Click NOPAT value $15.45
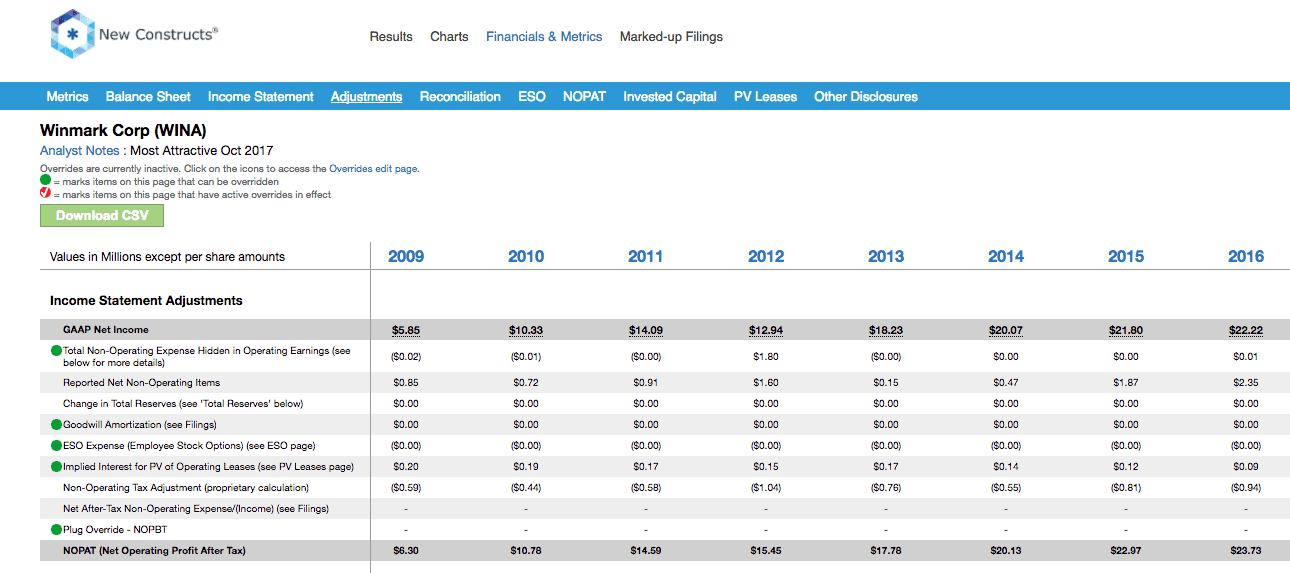This screenshot has width=1290, height=573. [x=766, y=551]
